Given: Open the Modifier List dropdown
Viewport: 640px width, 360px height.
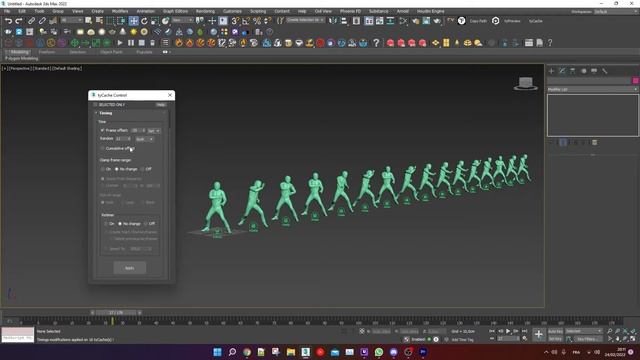Looking at the screenshot, I should pos(593,89).
